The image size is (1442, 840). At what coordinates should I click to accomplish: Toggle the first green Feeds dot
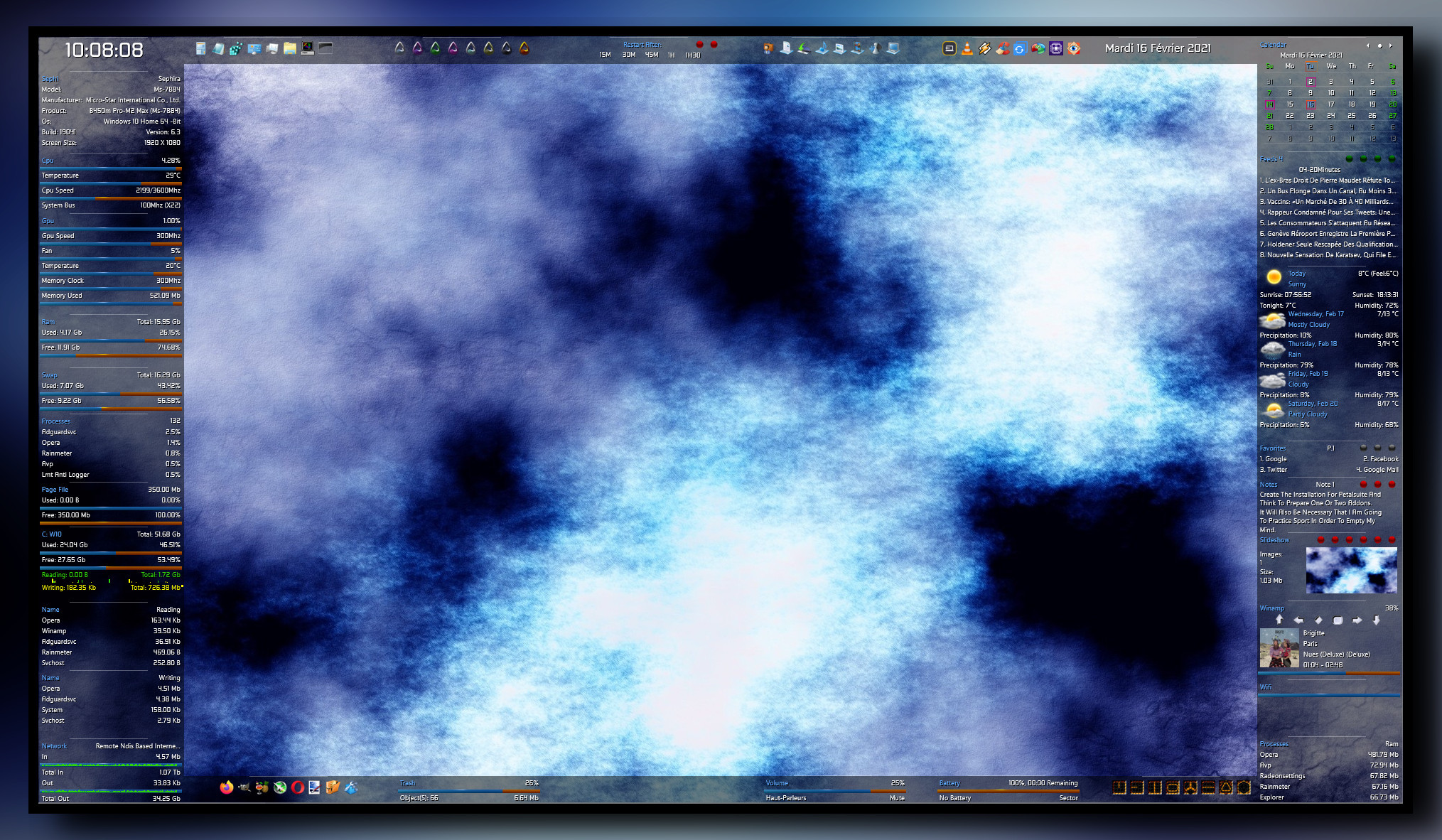point(1349,158)
